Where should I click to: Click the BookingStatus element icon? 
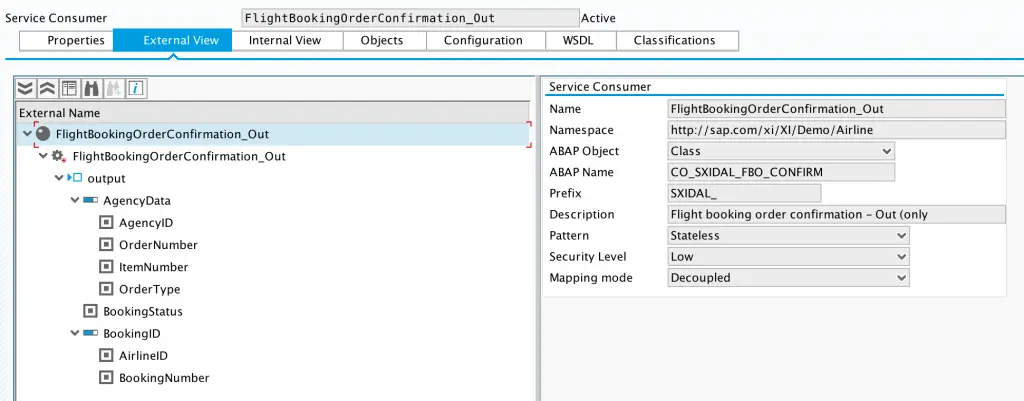[x=90, y=312]
